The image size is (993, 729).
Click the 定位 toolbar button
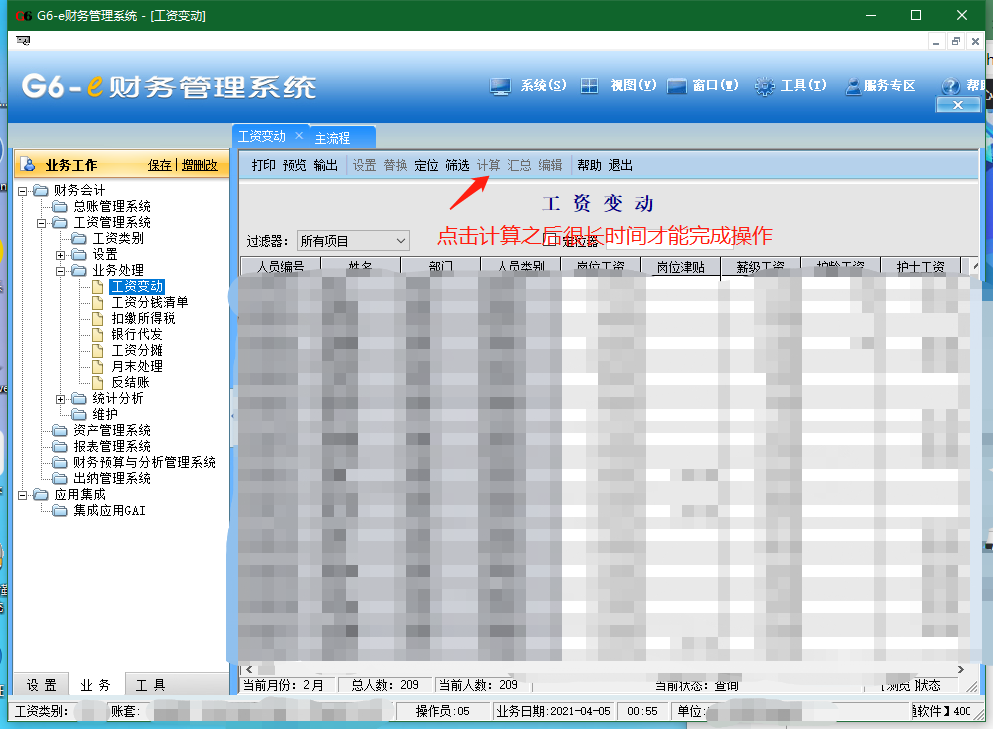click(426, 165)
